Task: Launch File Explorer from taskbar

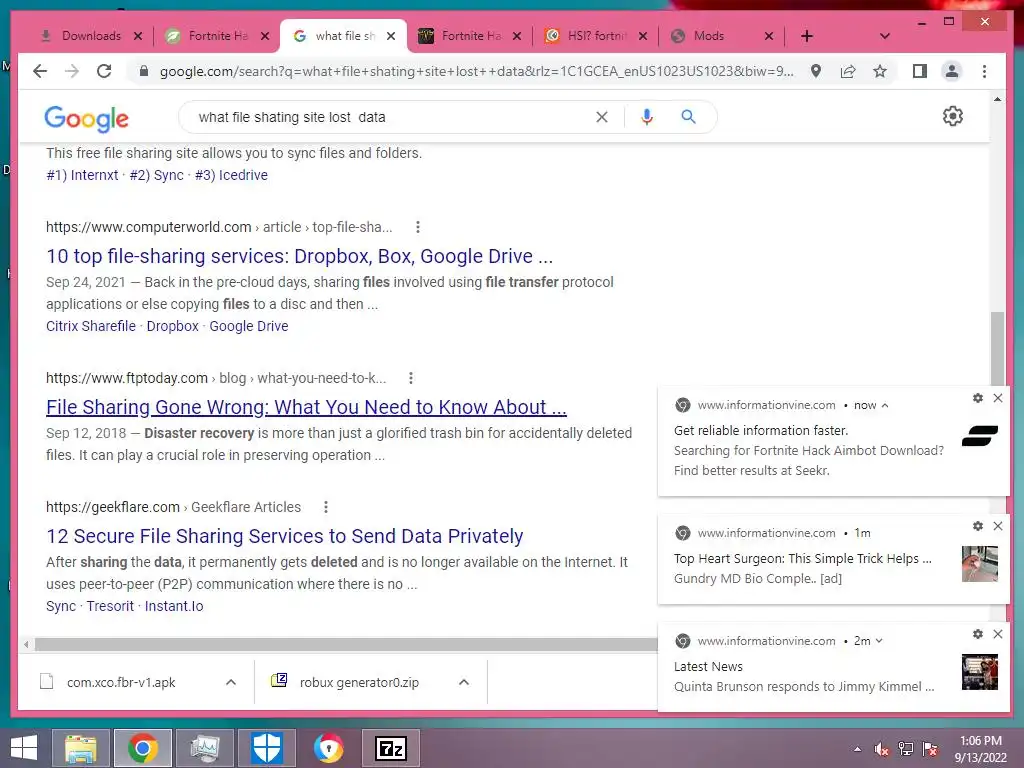Action: [80, 748]
